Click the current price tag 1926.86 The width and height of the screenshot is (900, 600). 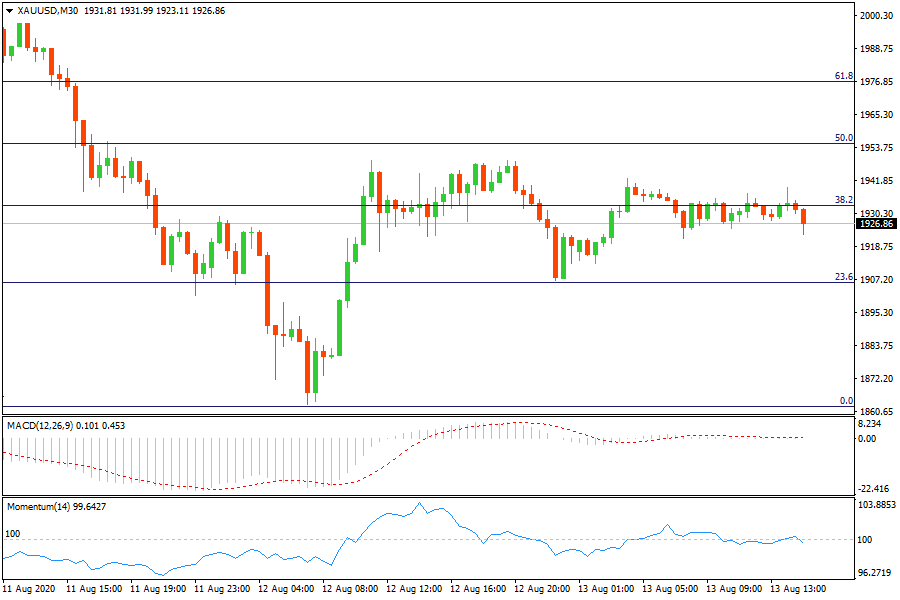click(x=876, y=224)
